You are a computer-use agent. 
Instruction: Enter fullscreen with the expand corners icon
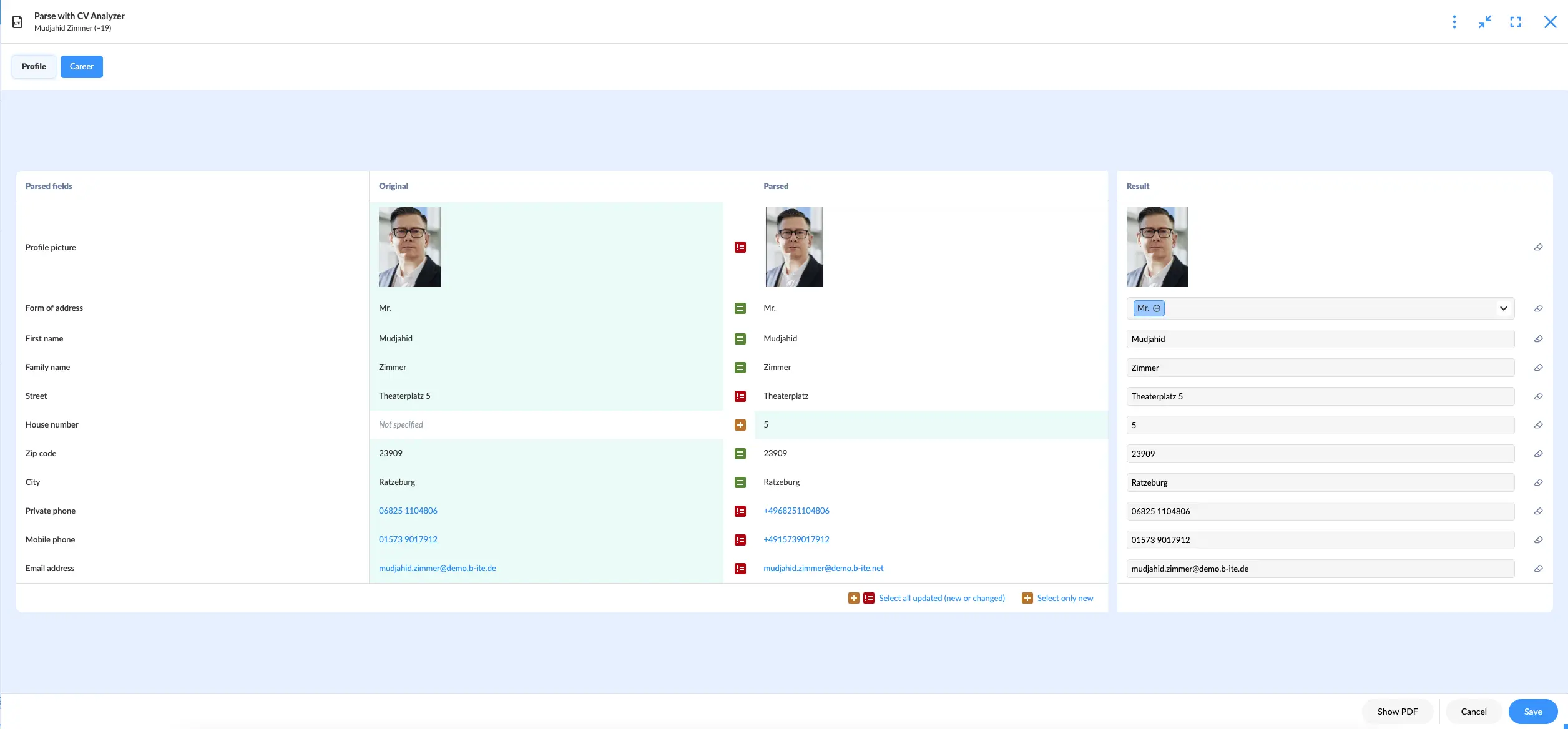[1515, 22]
